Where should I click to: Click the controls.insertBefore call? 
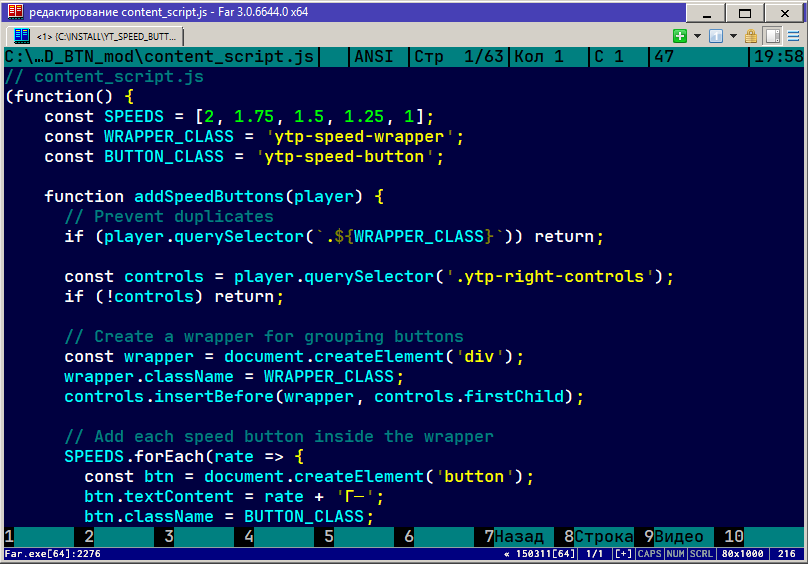point(324,396)
